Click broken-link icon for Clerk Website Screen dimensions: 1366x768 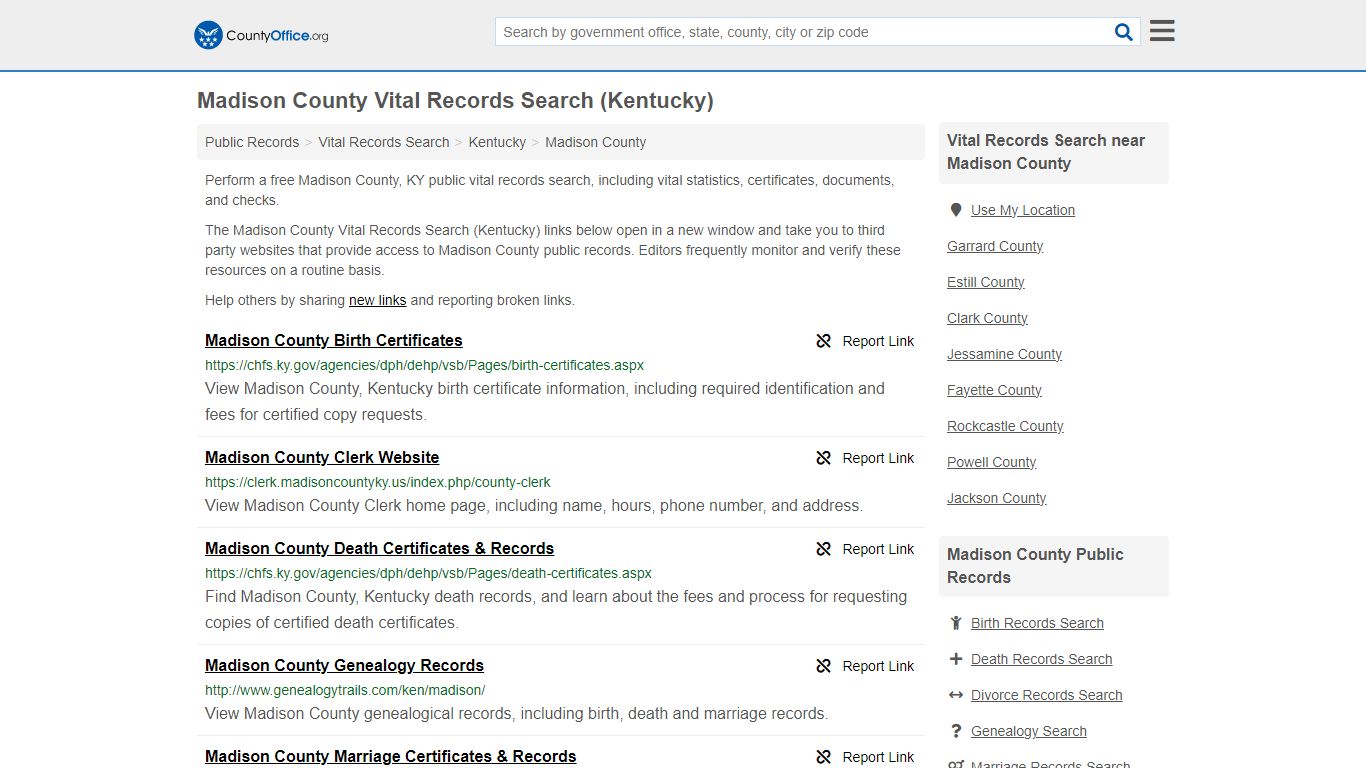click(823, 458)
